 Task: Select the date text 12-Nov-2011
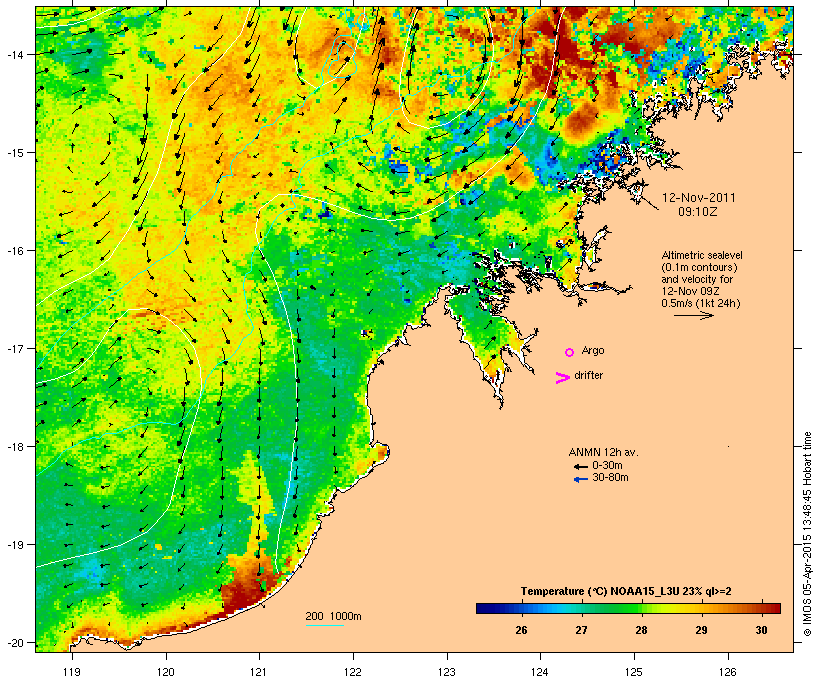[x=699, y=198]
